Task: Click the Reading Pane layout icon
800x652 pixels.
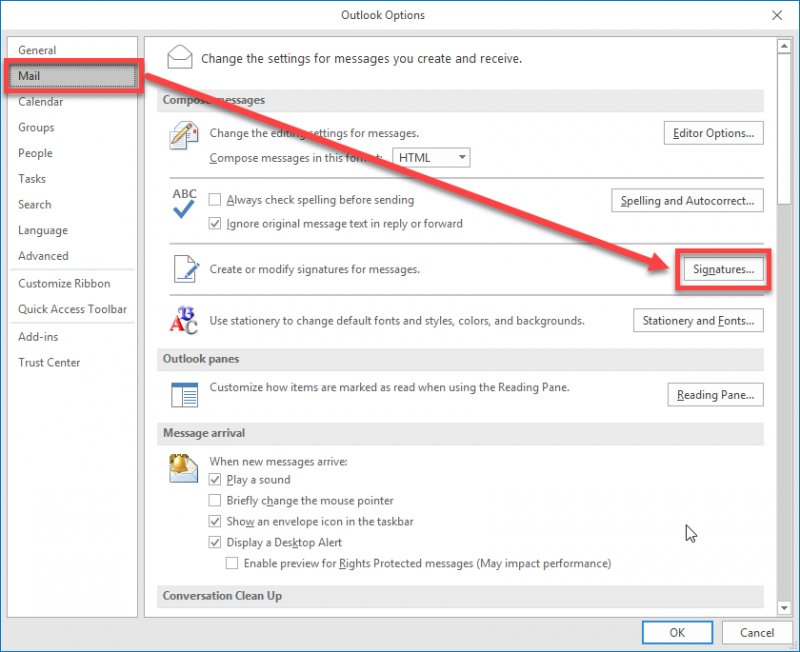Action: click(184, 394)
